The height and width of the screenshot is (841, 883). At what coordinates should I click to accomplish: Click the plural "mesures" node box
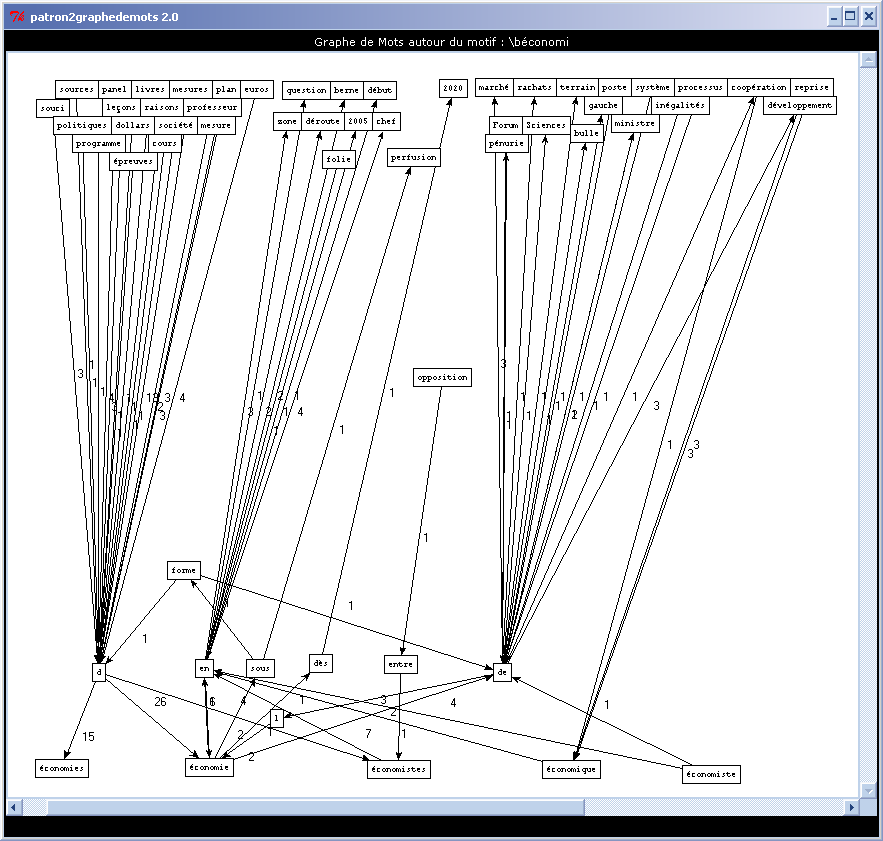pyautogui.click(x=190, y=89)
